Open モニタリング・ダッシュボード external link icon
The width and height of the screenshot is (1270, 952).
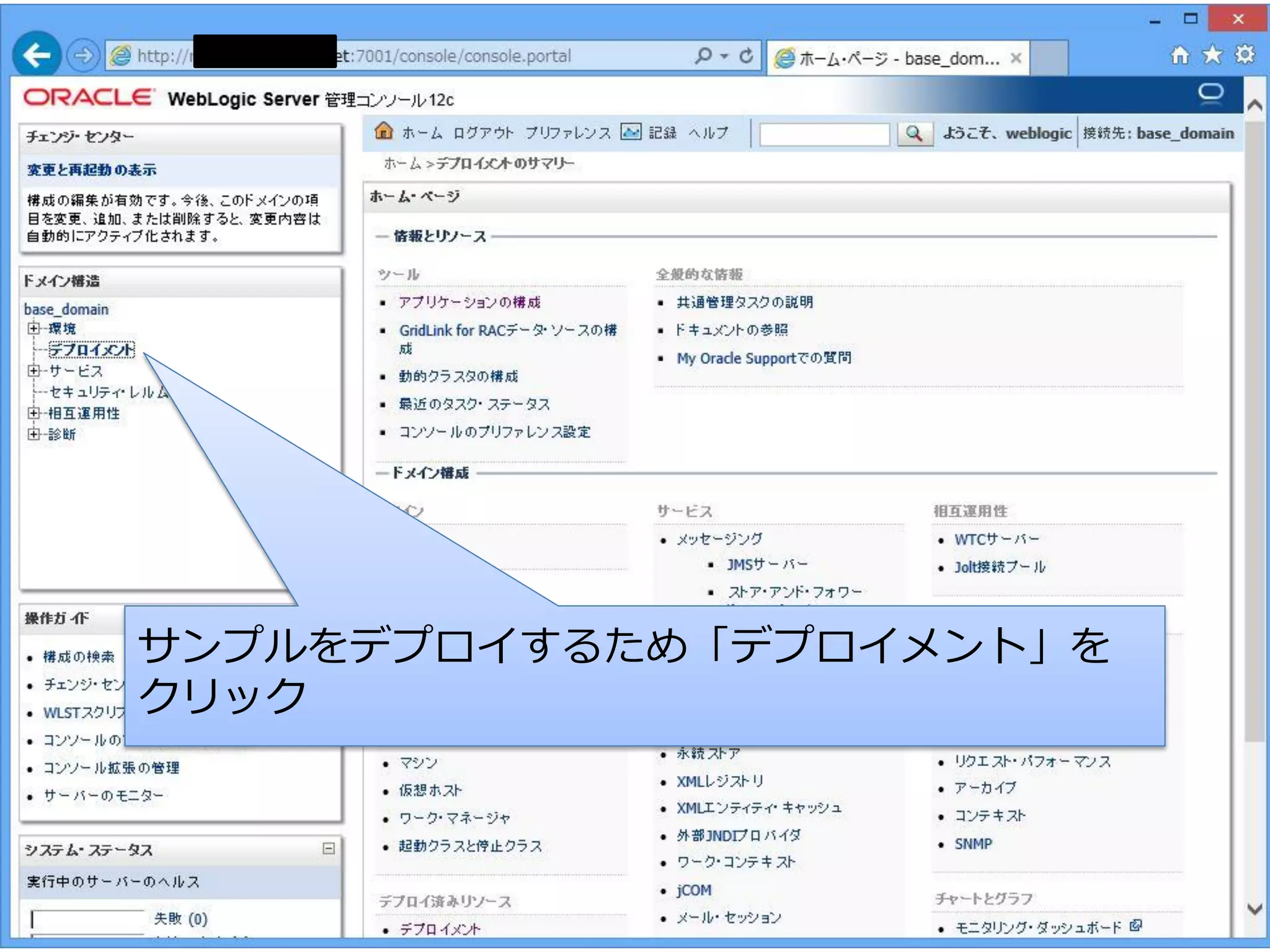click(x=1135, y=925)
